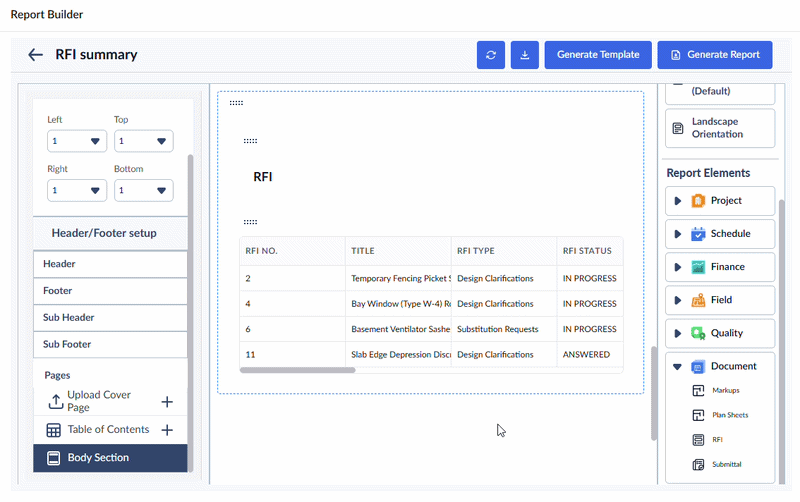Select Header in Header/Footer setup

click(x=110, y=264)
